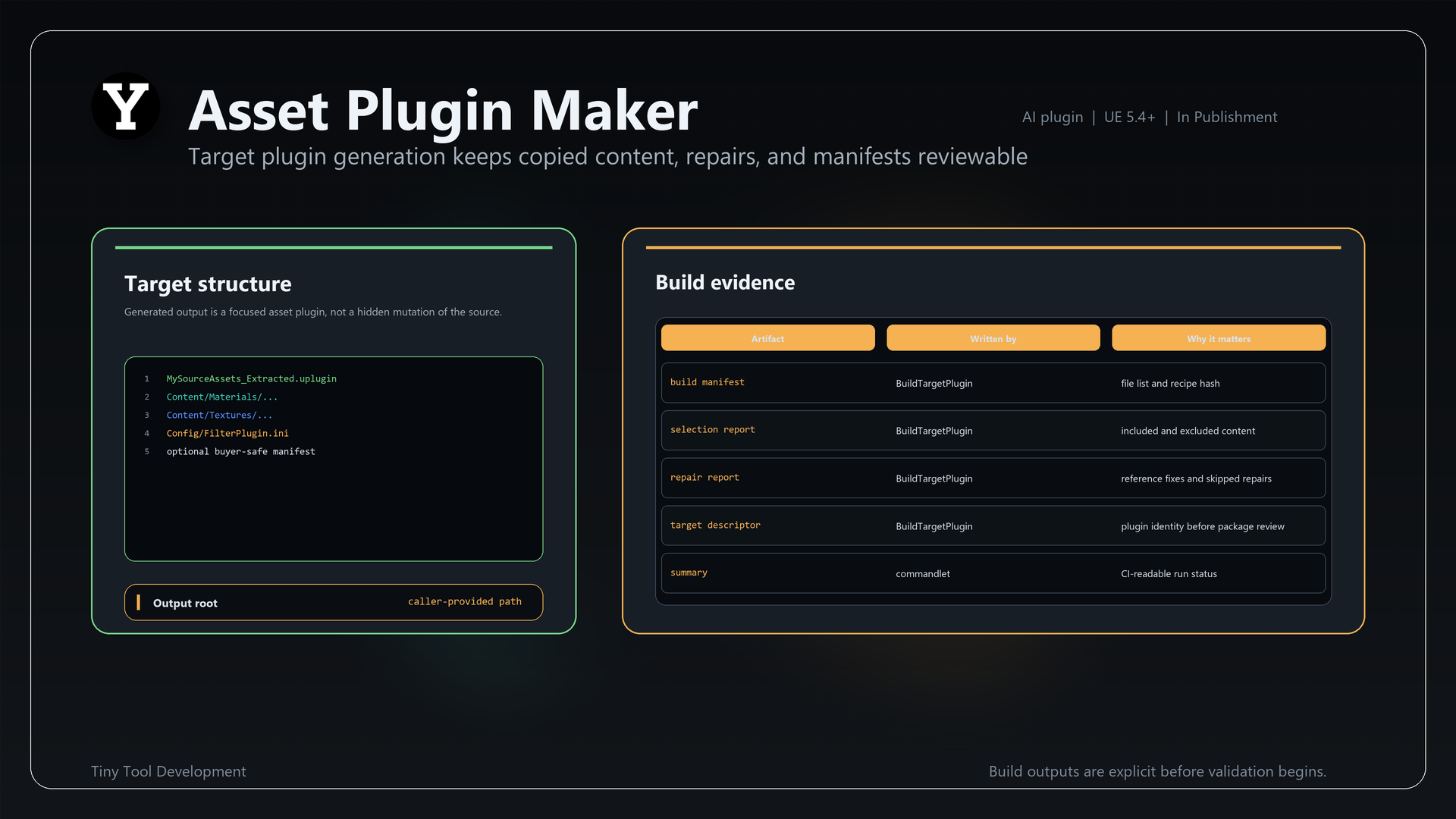
Task: Click the Output root label
Action: 185,603
